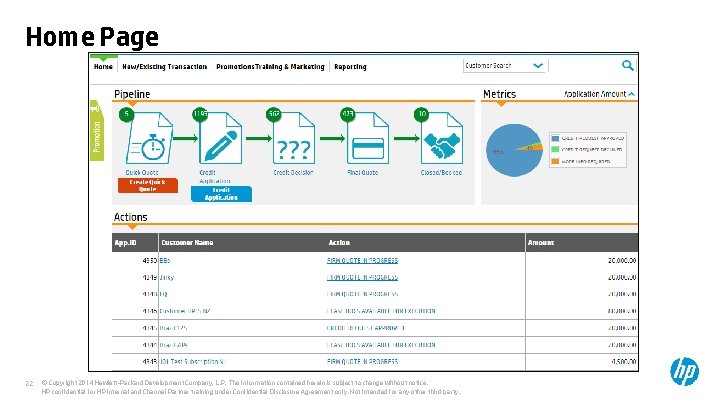This screenshot has width=720, height=405.
Task: Click the green count badge on Credit Decision
Action: coord(274,114)
